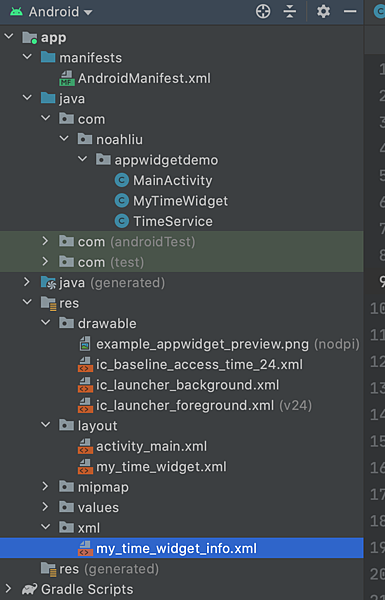385x600 pixels.
Task: Expand the mipmap folder
Action: click(x=45, y=486)
